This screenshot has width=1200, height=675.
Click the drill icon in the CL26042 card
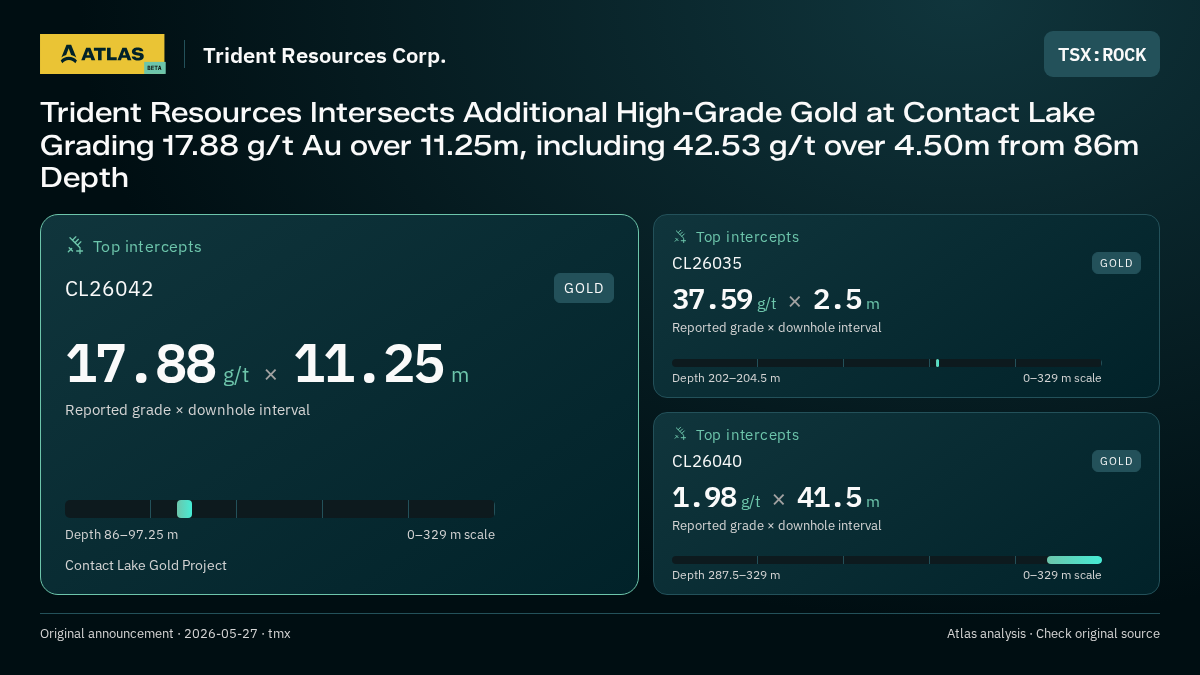(x=75, y=246)
